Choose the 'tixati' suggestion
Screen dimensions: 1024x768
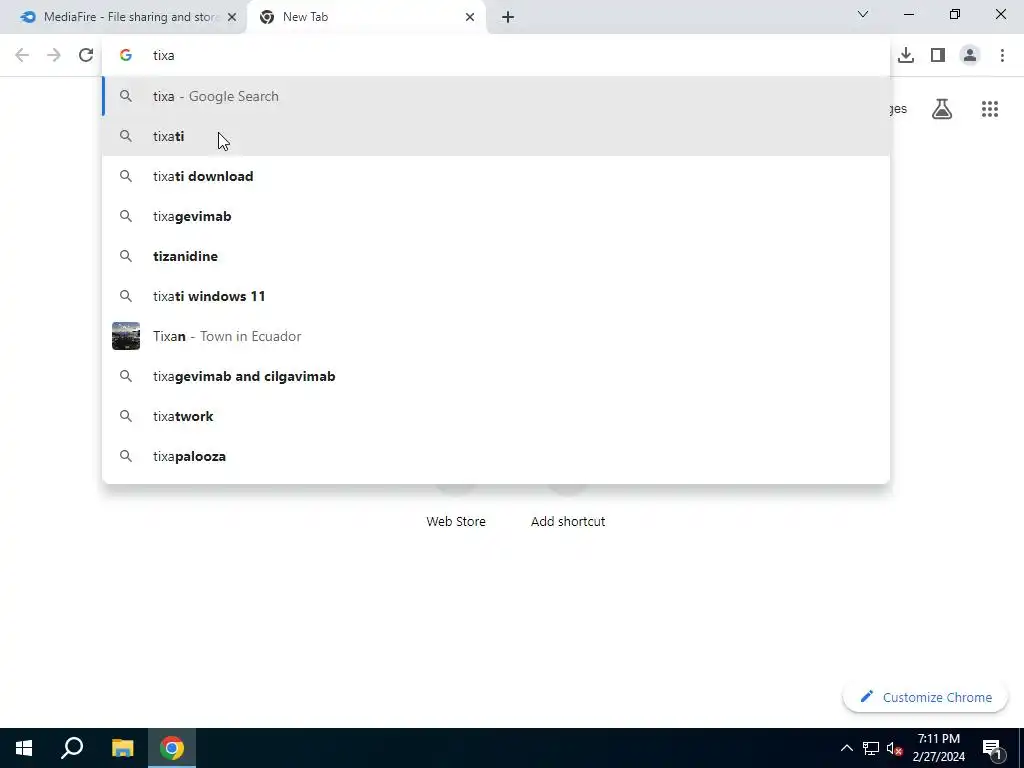496,136
